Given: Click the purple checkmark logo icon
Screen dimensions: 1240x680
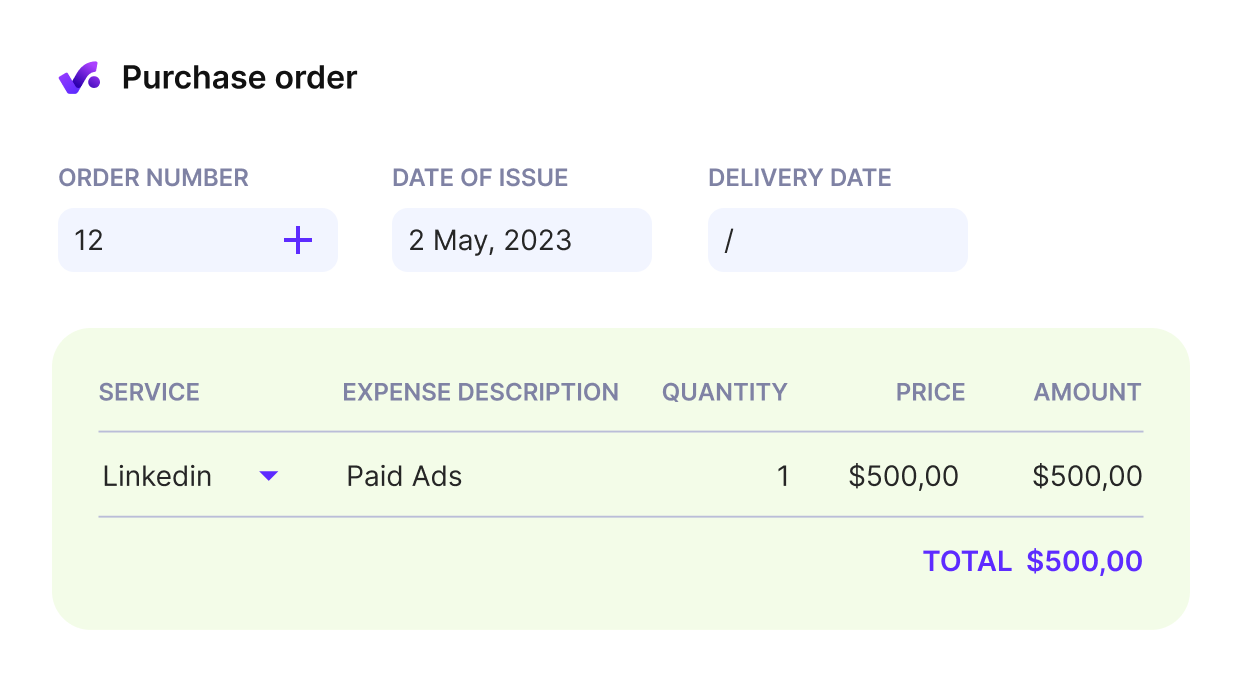Looking at the screenshot, I should pyautogui.click(x=79, y=75).
